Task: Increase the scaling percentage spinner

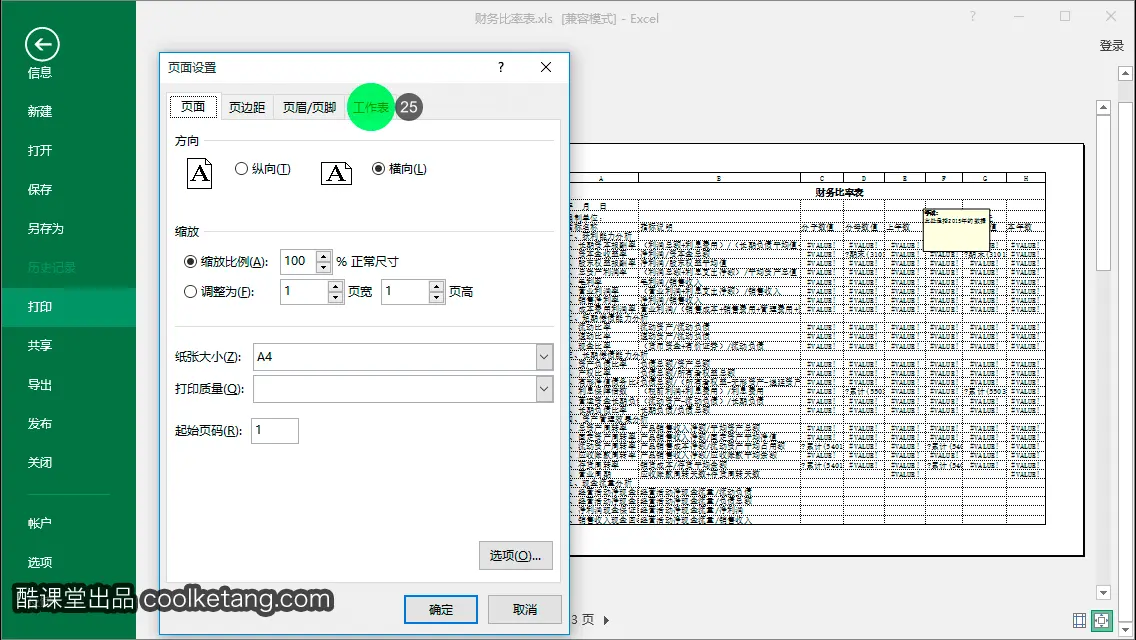Action: click(x=324, y=256)
